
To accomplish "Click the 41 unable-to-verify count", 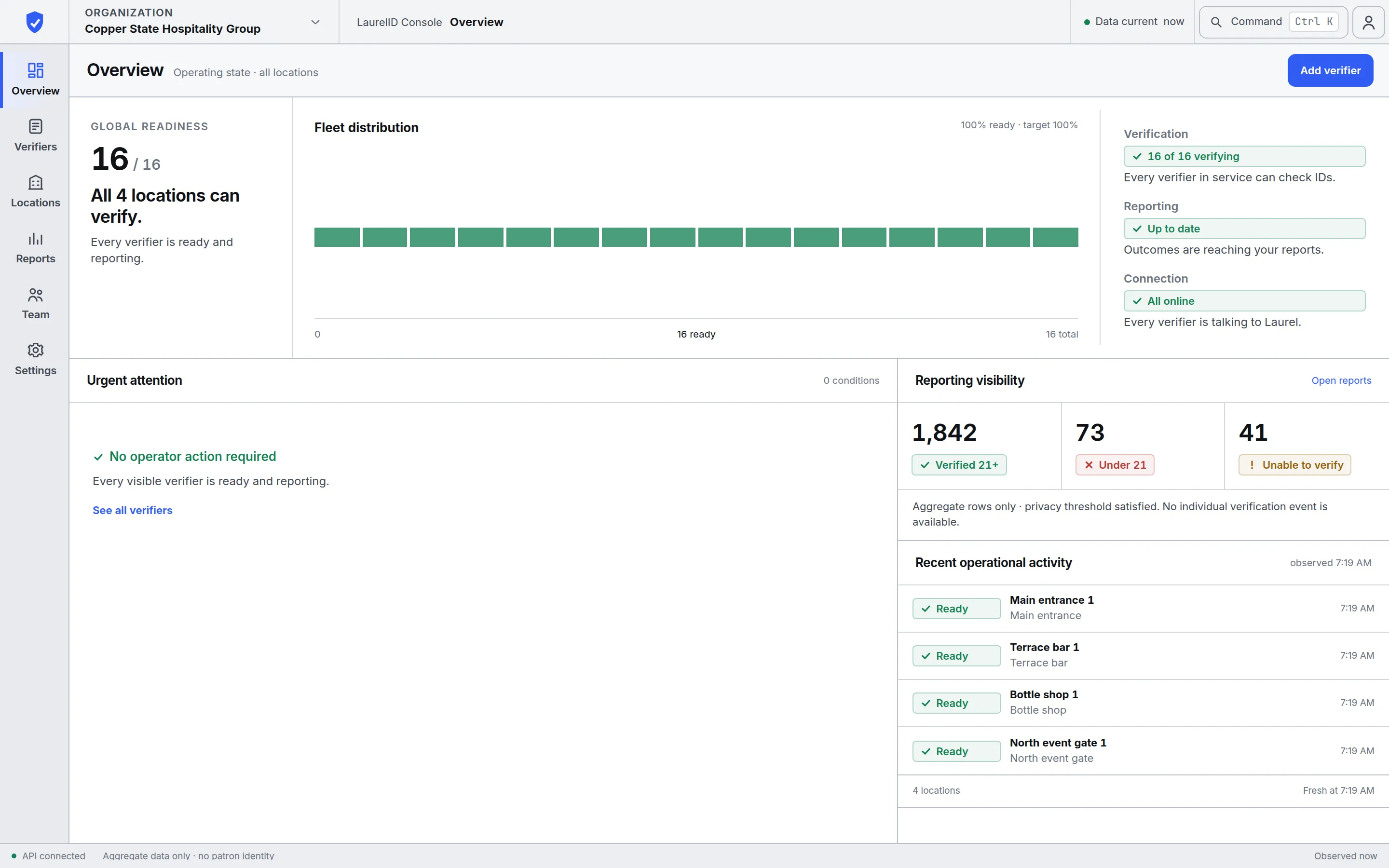I will click(x=1253, y=432).
